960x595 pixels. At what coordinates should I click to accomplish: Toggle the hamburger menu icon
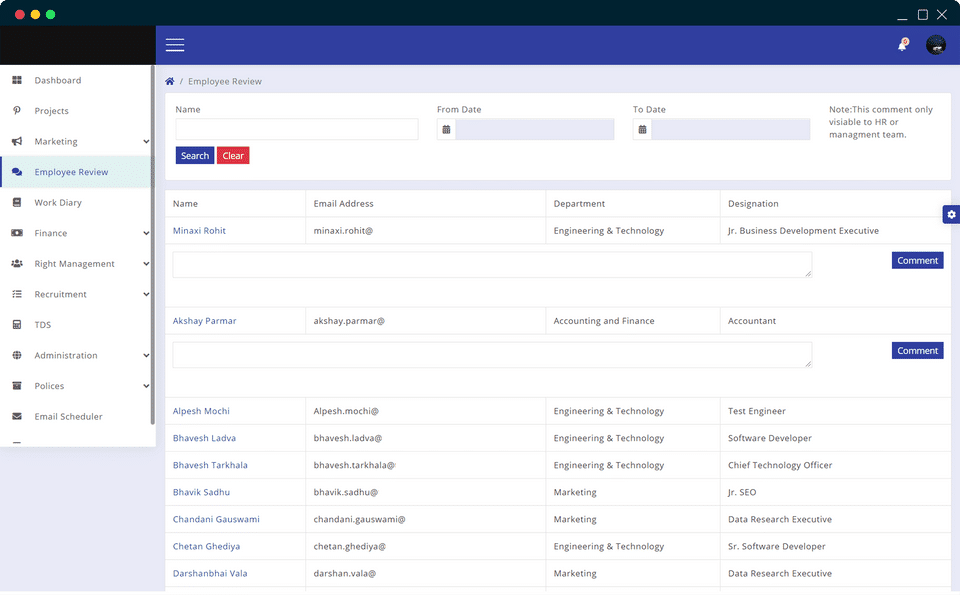coord(174,45)
